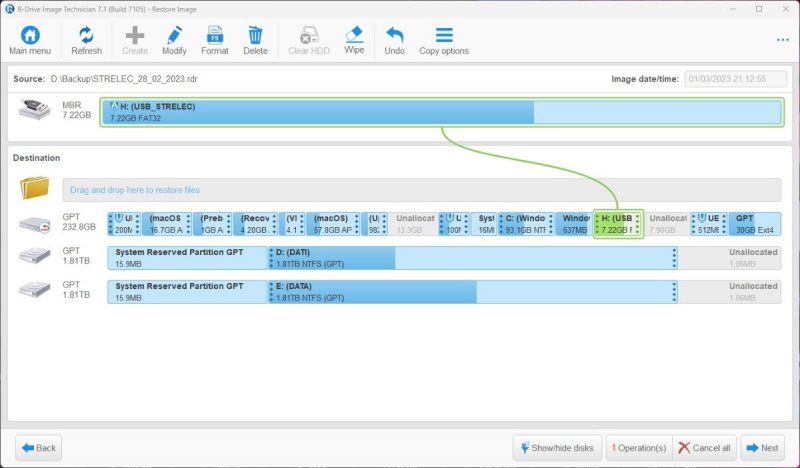Select the C: (Windows) 93.1GB partition
This screenshot has width=800, height=468.
point(526,224)
